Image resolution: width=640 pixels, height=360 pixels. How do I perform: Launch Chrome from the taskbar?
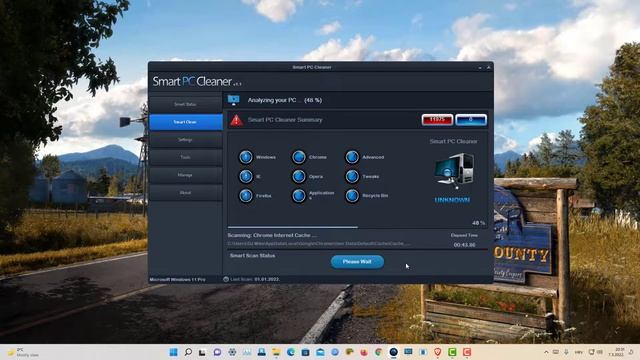[378, 352]
